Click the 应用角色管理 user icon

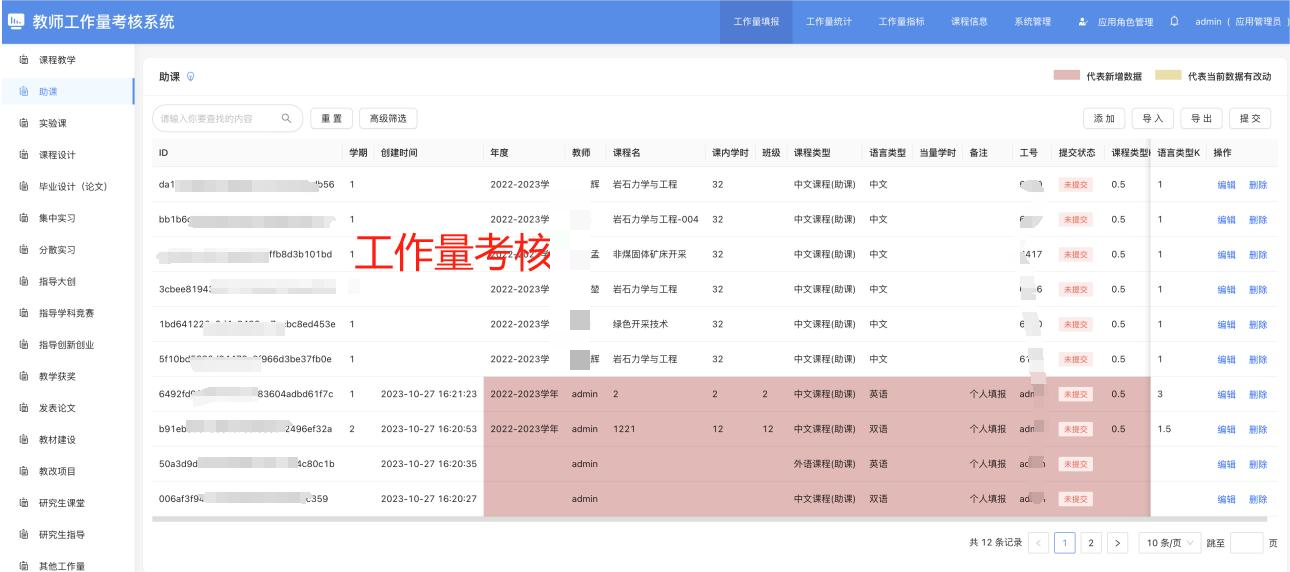tap(1085, 22)
